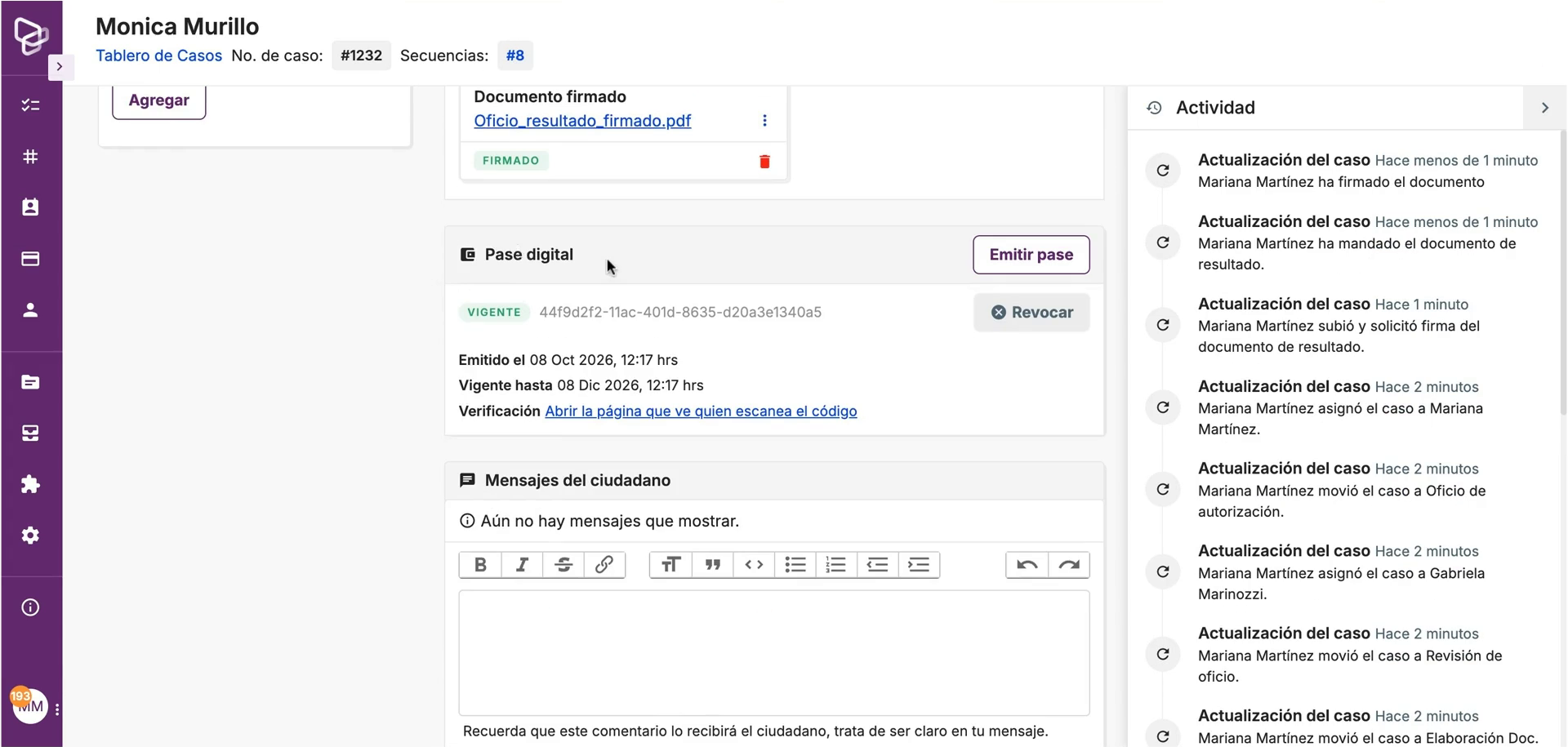Screen dimensions: 1568x747
Task: Change text size heading format
Action: click(670, 565)
